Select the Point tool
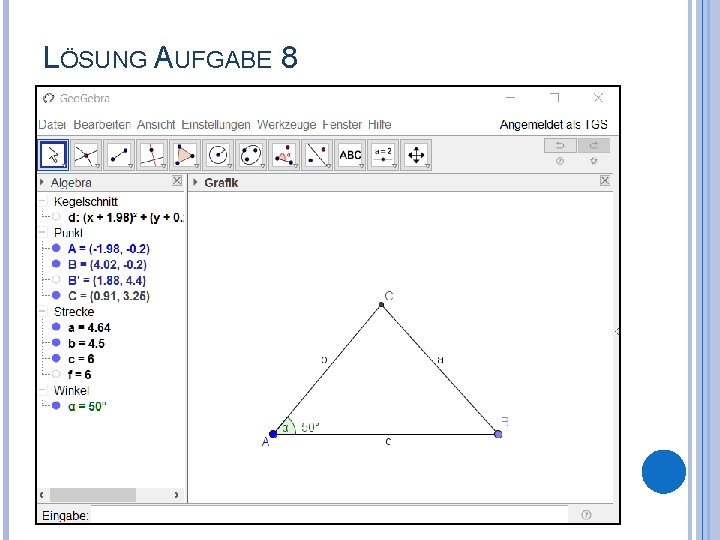This screenshot has height=540, width=720. pyautogui.click(x=86, y=155)
